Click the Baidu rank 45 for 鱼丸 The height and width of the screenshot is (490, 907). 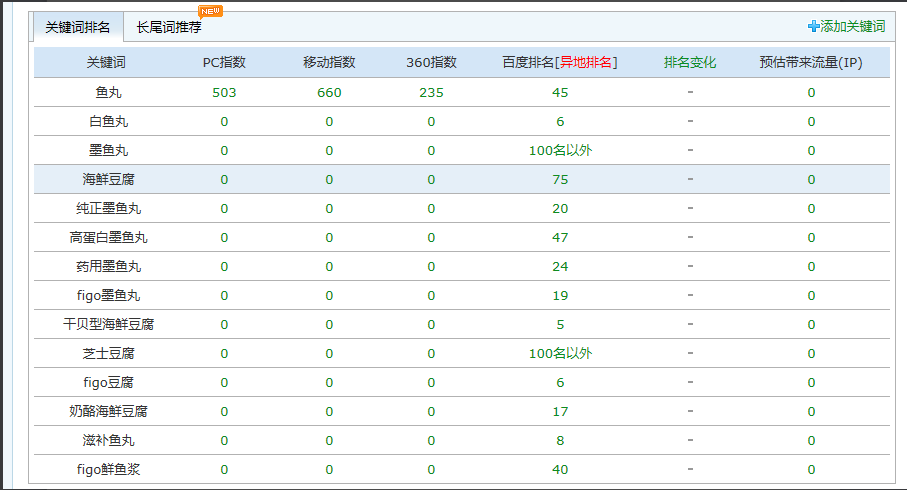point(560,92)
